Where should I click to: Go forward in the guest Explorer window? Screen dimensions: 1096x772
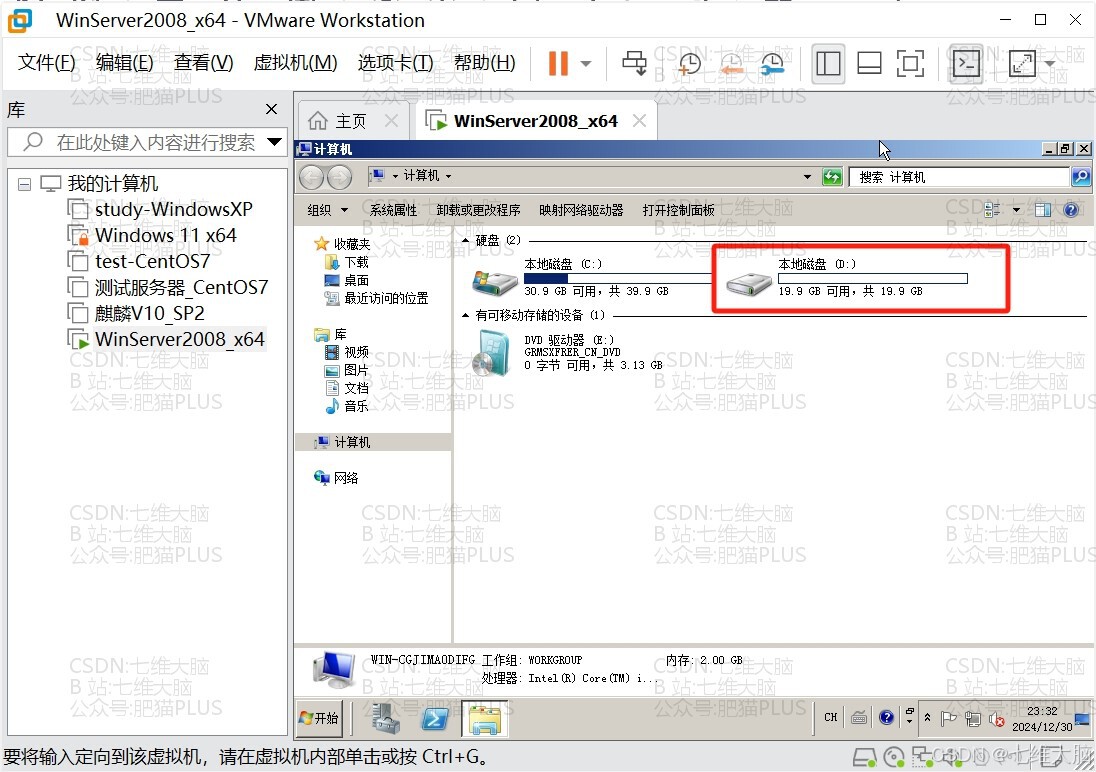(x=340, y=177)
